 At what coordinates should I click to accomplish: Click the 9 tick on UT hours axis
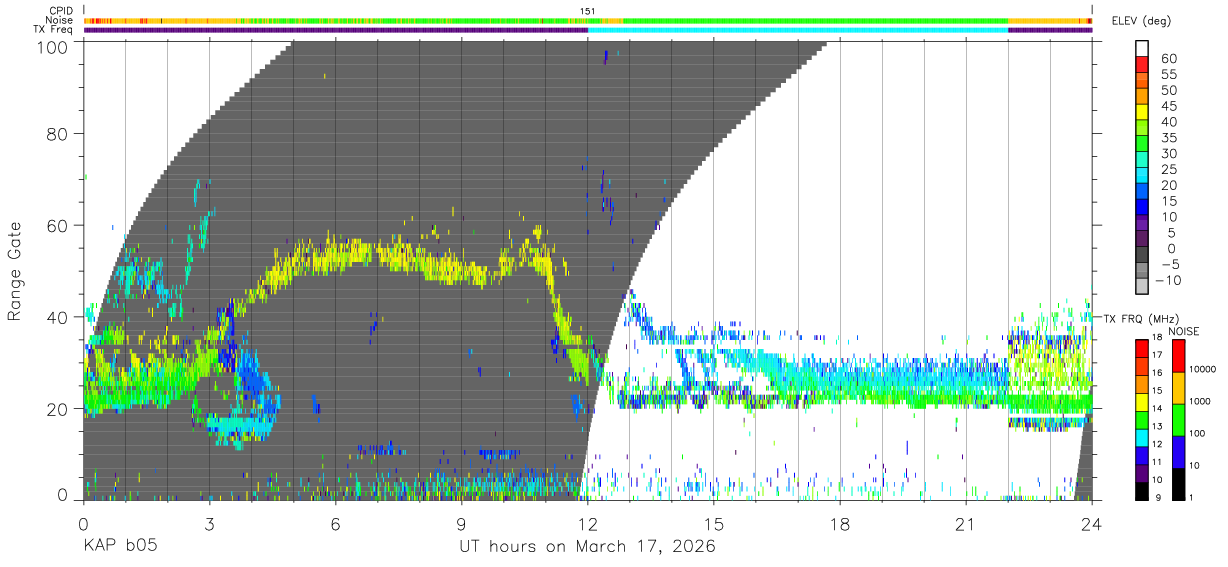click(462, 524)
